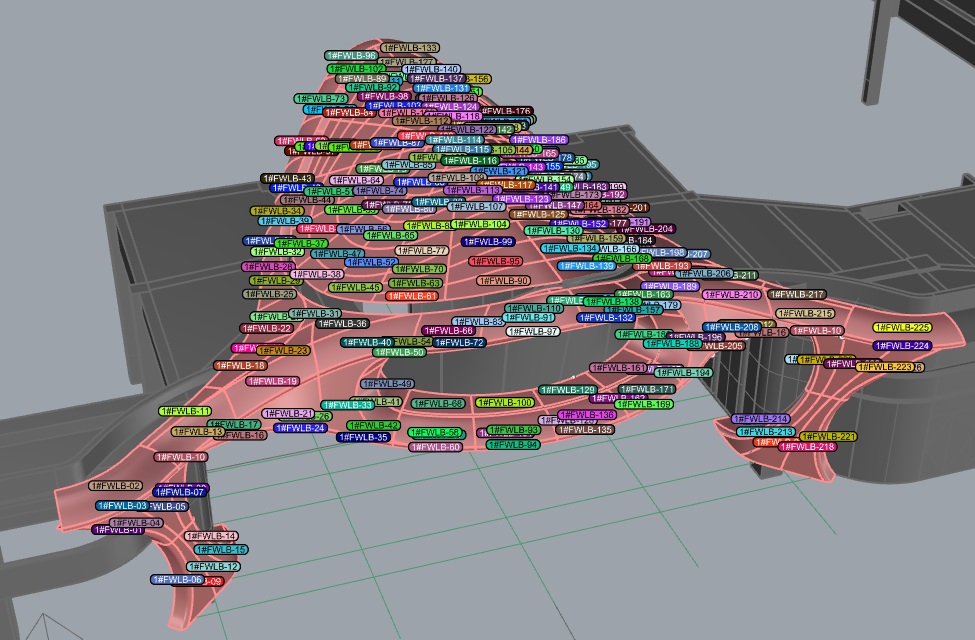Select the dark blue 1#FWLB-07 tag
Image resolution: width=975 pixels, height=640 pixels.
click(x=181, y=492)
